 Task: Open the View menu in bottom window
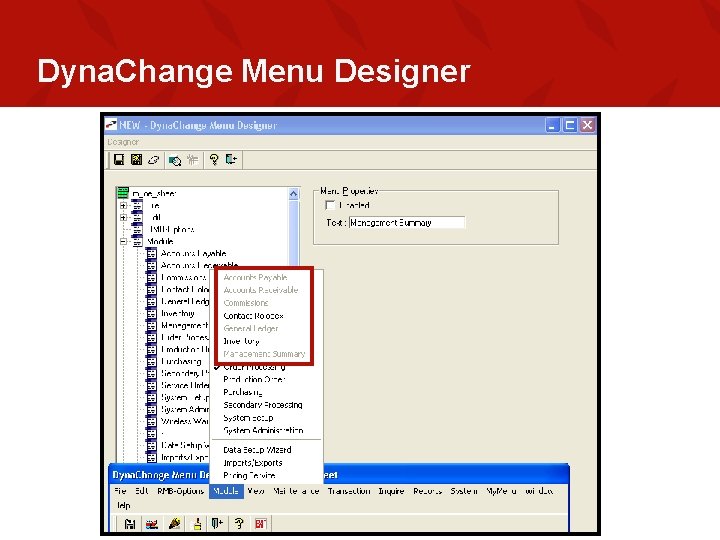point(256,491)
